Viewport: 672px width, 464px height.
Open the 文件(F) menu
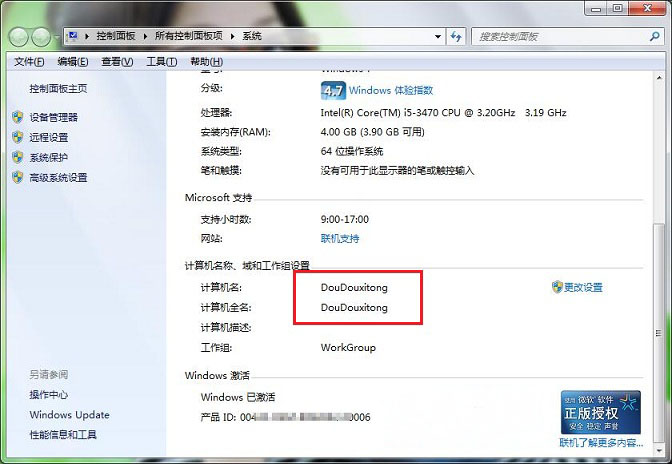tap(29, 62)
